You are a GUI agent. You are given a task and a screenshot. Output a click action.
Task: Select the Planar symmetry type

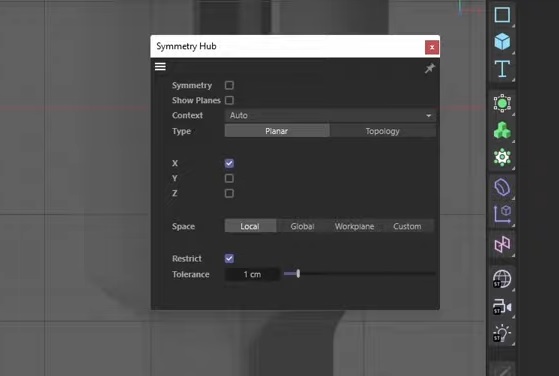277,131
